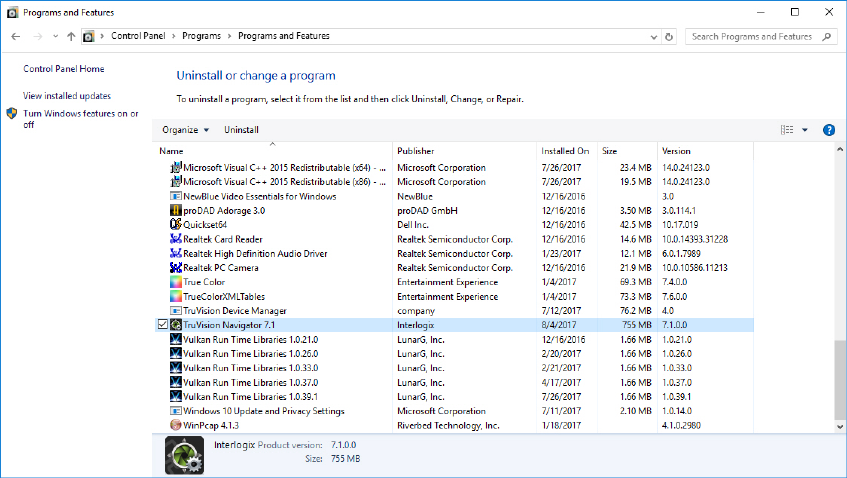Expand the chevron after Control Panel breadcrumb

point(174,36)
